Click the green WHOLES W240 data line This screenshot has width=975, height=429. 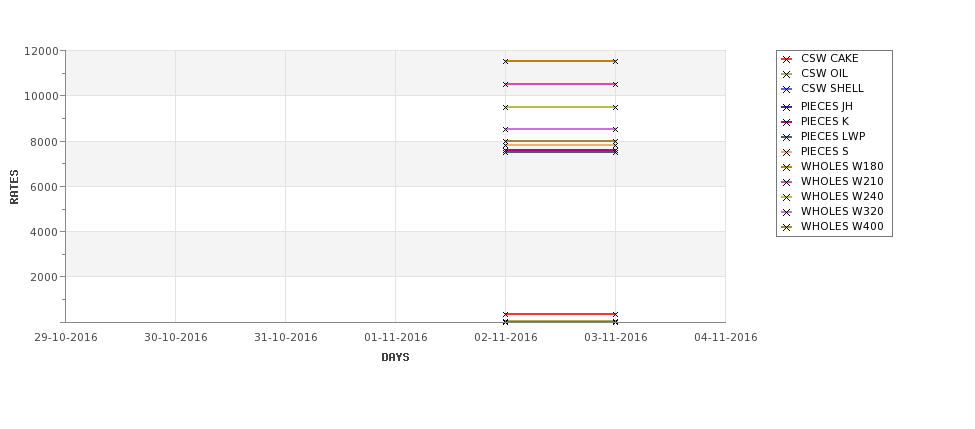(560, 107)
